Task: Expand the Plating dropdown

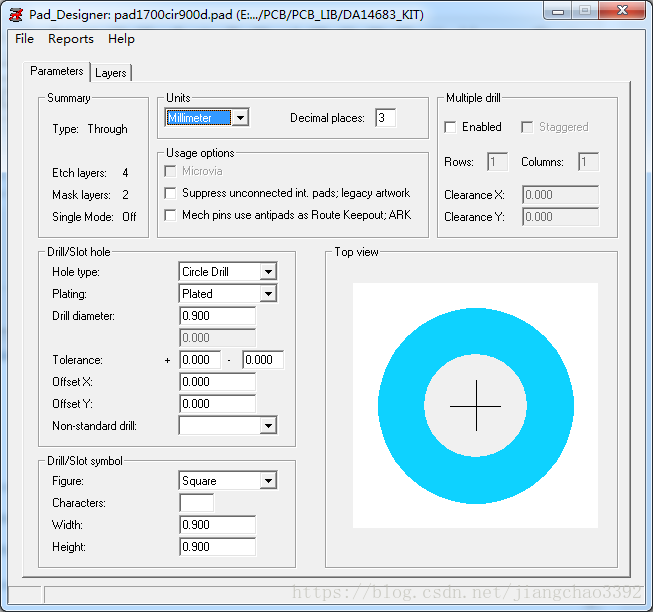Action: pyautogui.click(x=267, y=294)
